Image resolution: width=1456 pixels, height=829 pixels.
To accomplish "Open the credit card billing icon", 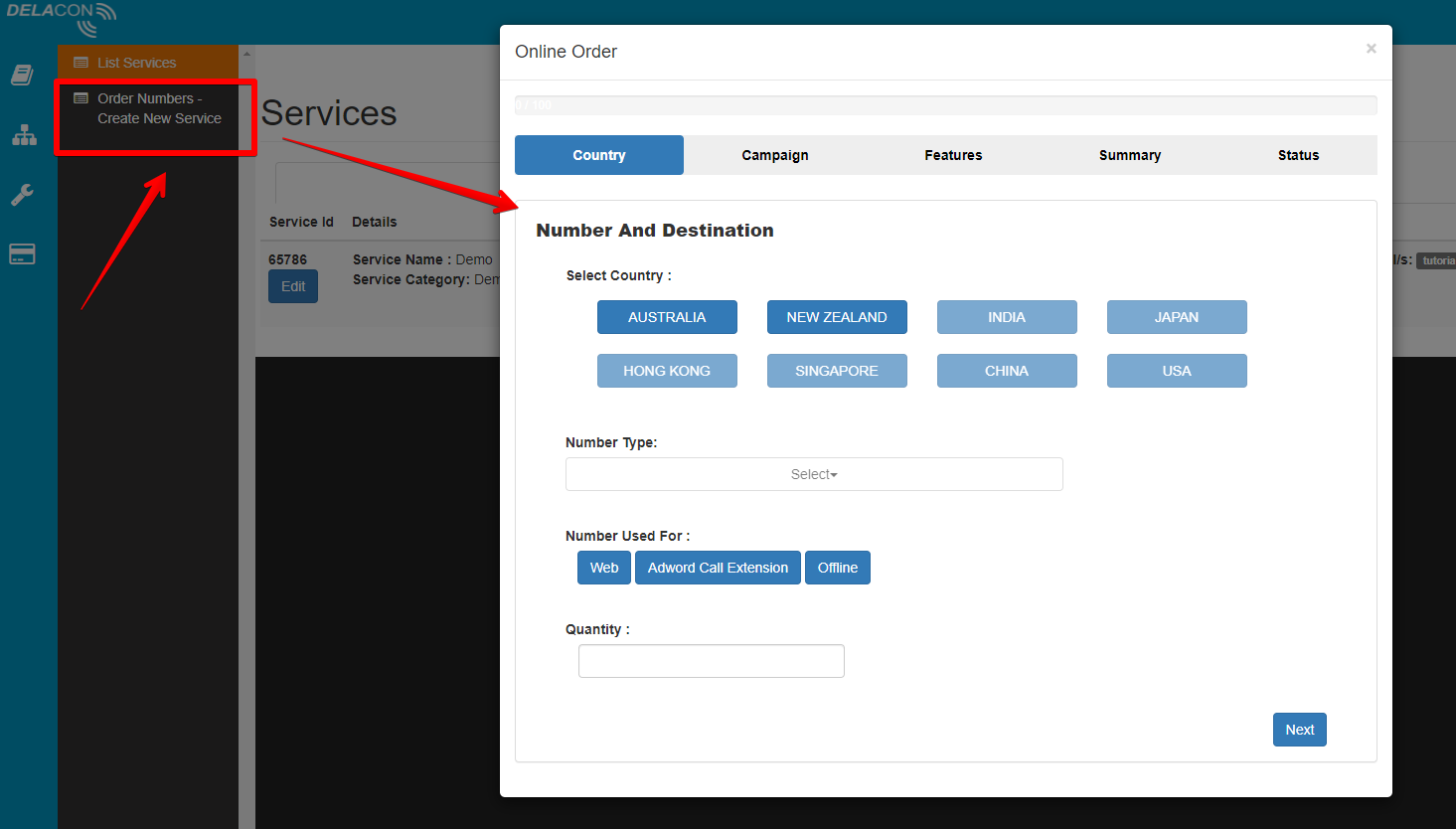I will click(x=22, y=253).
